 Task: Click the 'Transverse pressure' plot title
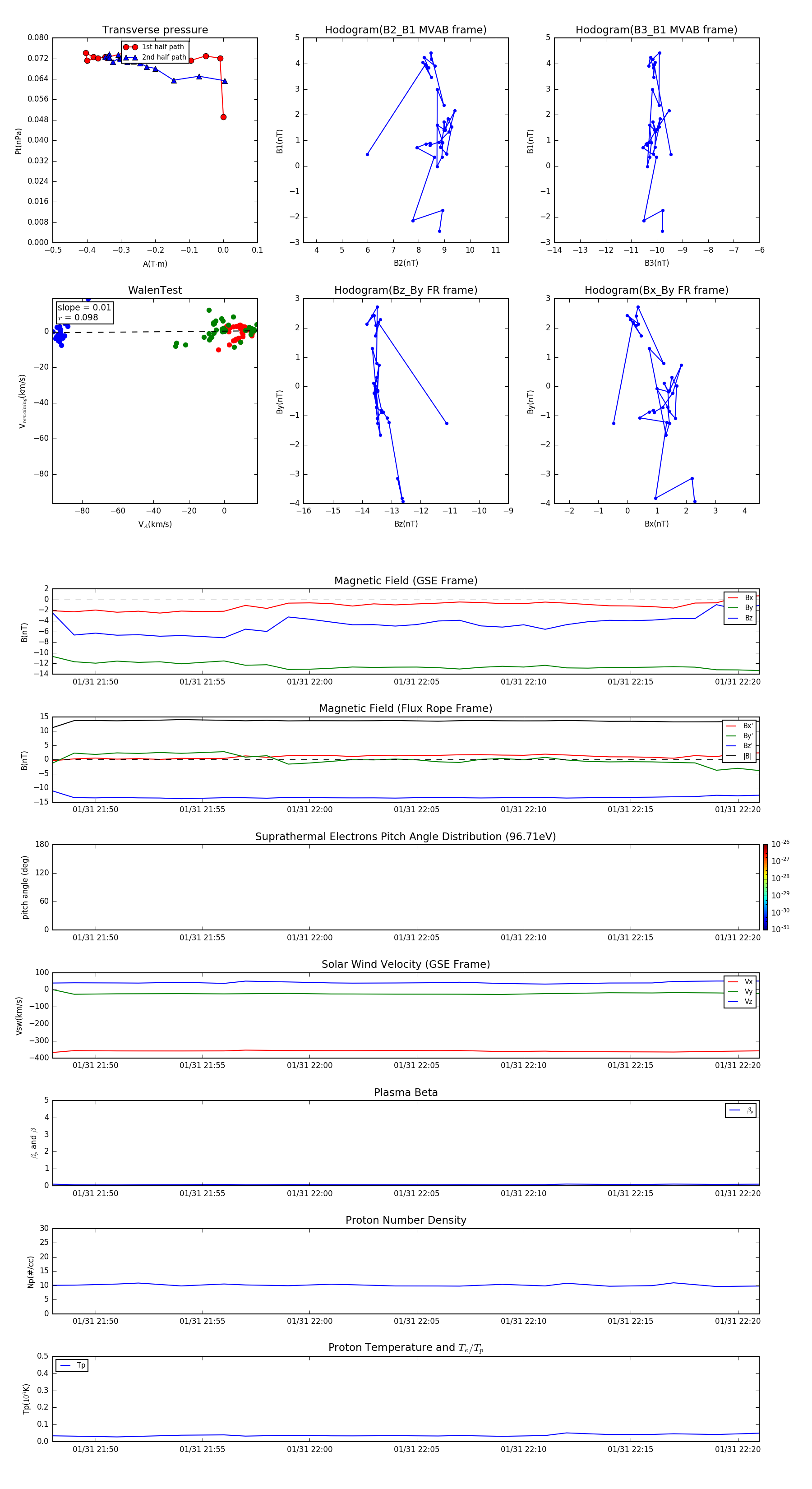pos(155,29)
